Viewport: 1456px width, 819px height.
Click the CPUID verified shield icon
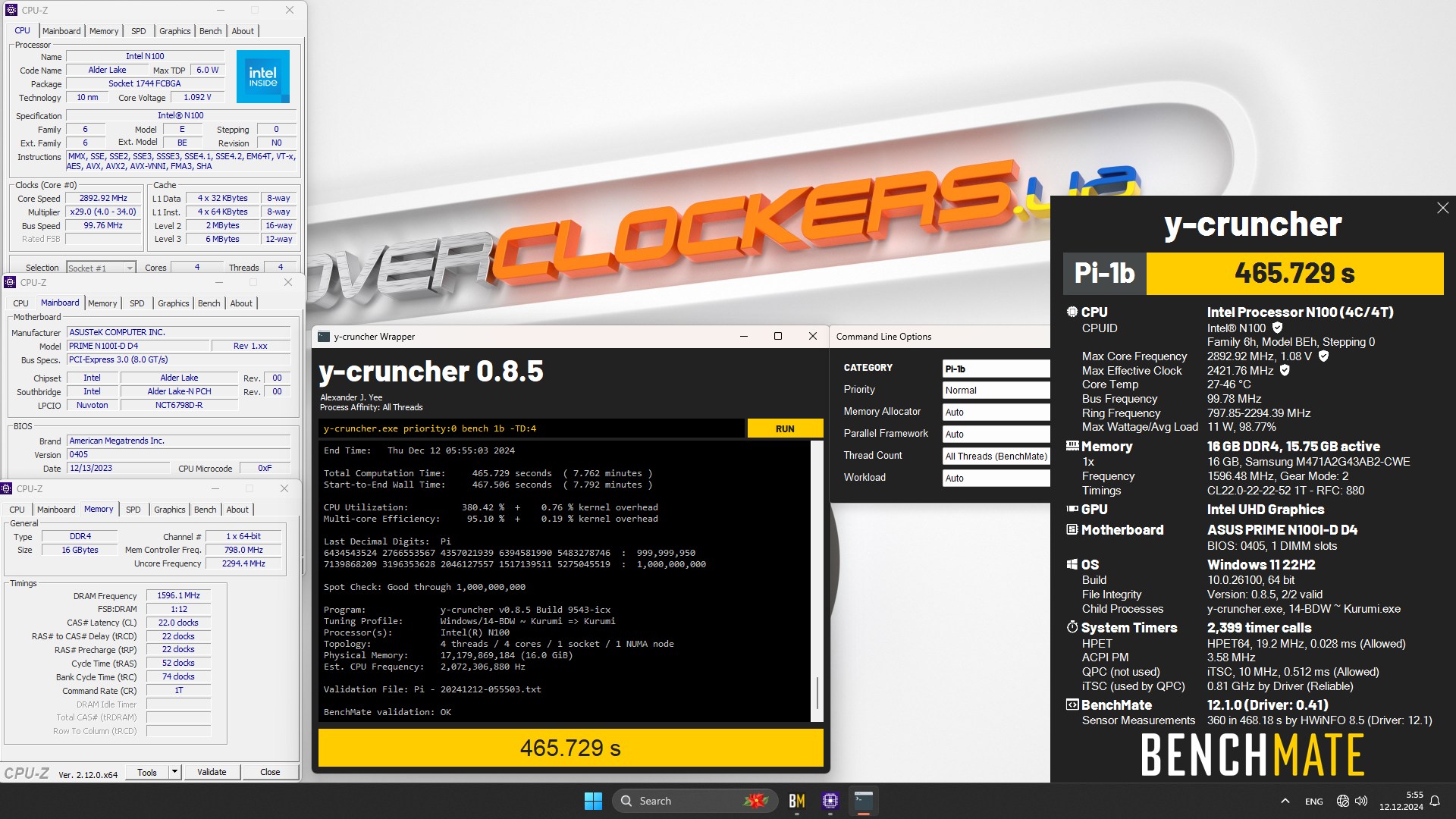pos(1278,328)
